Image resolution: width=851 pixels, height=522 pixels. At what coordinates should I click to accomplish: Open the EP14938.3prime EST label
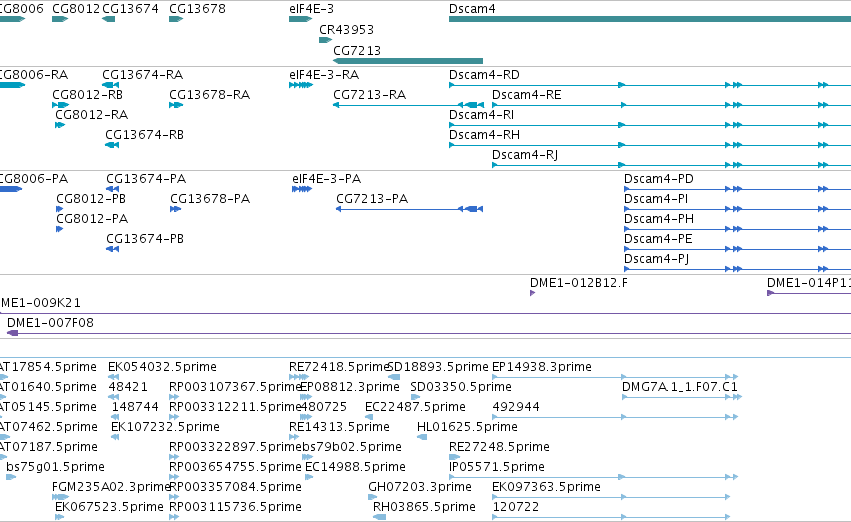[x=542, y=367]
